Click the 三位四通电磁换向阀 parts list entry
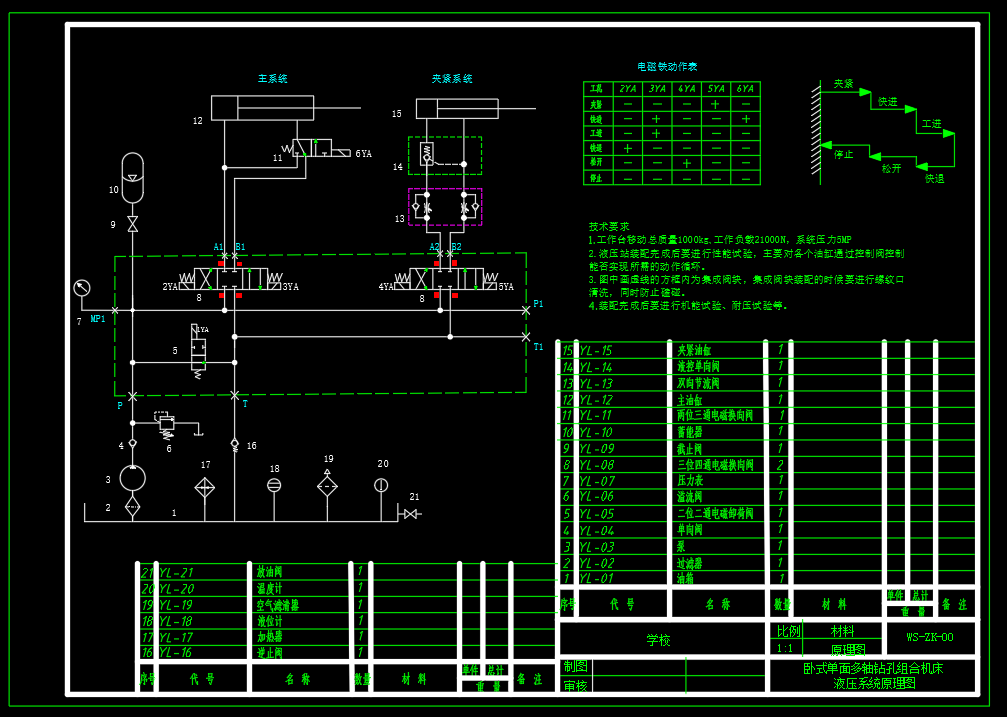Screen dimensions: 1007x717 point(715,465)
